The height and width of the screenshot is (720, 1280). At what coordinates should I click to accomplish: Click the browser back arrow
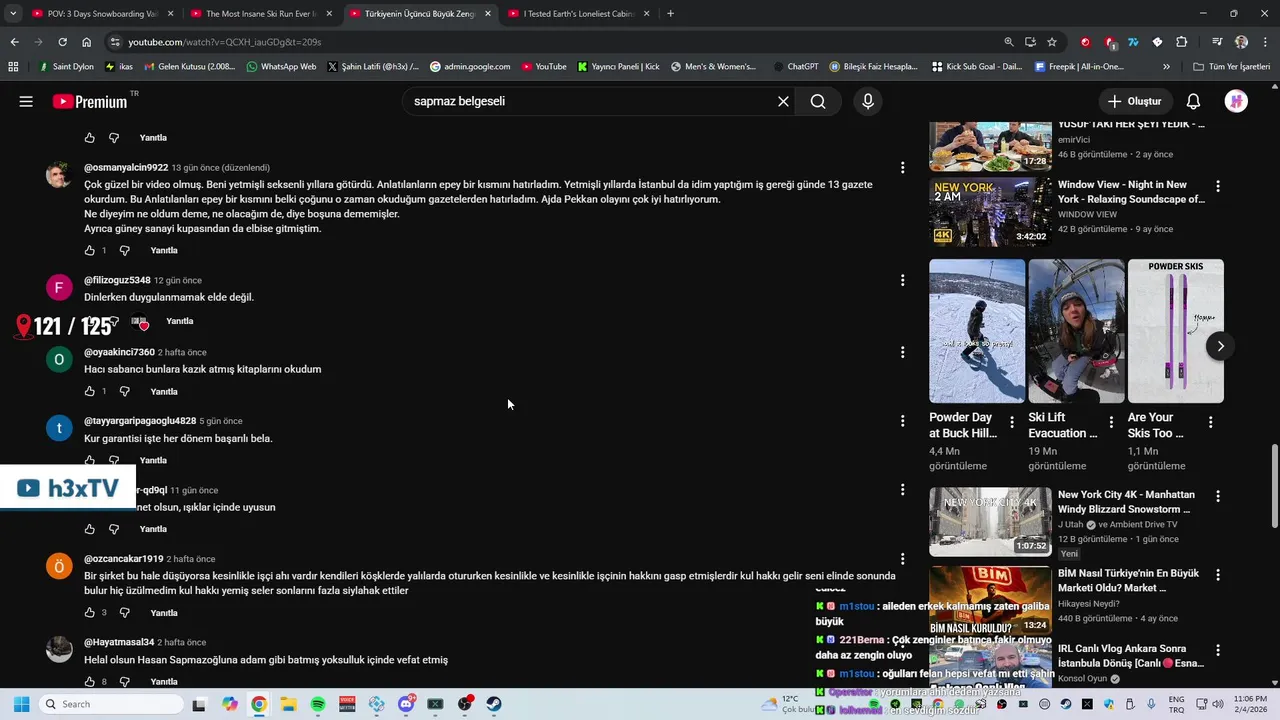(x=14, y=42)
